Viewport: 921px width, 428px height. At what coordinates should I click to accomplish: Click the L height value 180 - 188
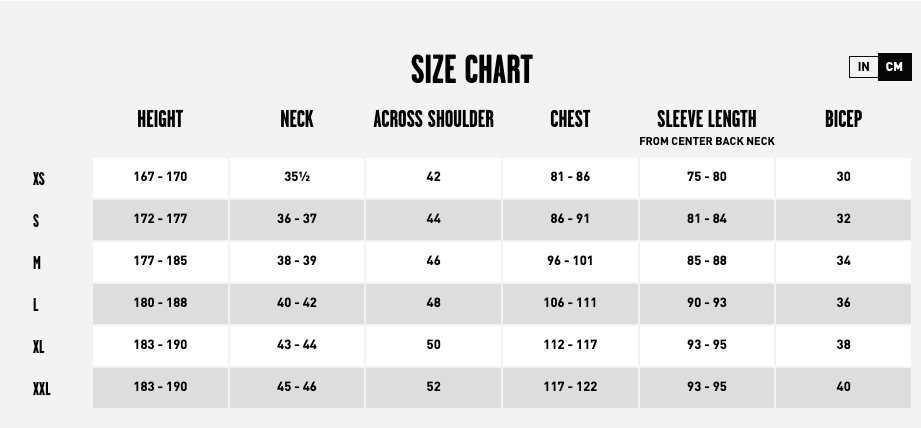[x=160, y=303]
